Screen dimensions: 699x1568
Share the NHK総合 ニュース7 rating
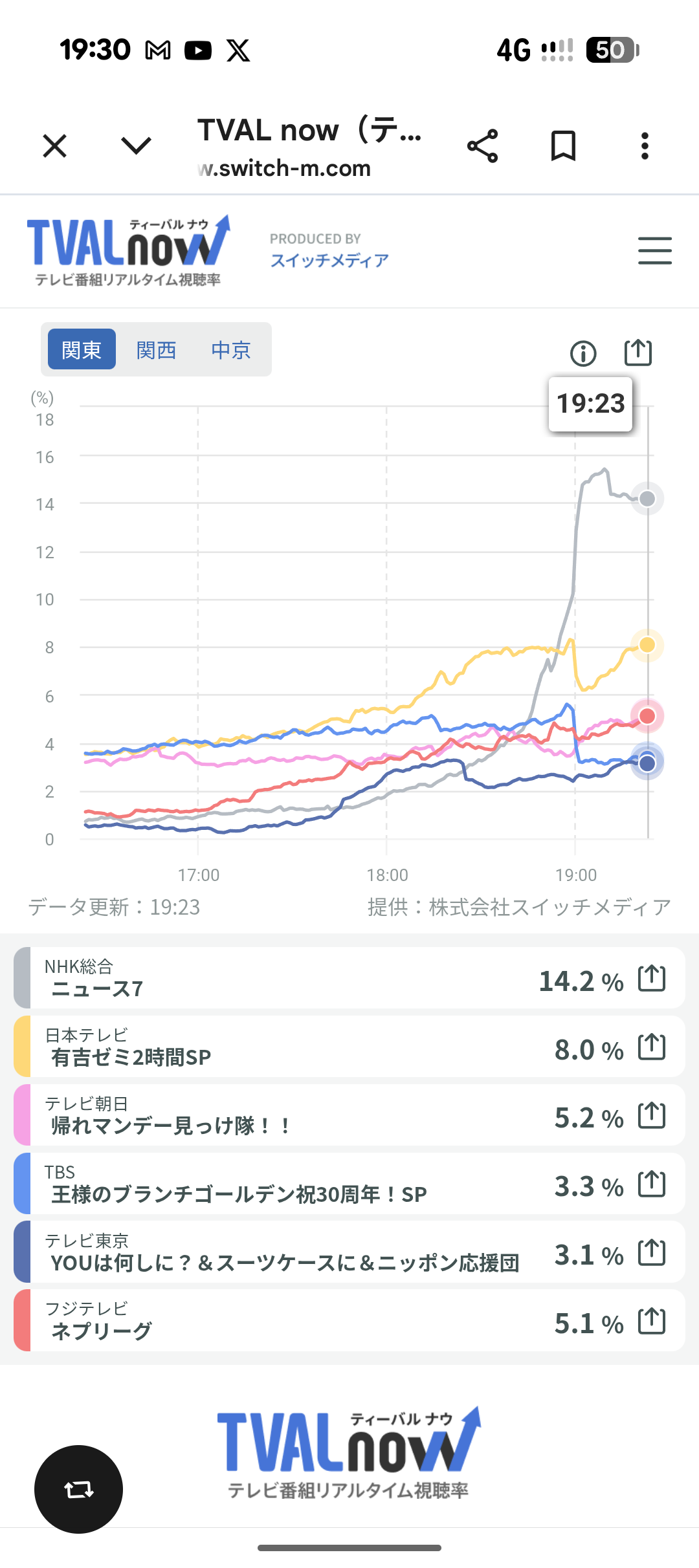(x=652, y=978)
